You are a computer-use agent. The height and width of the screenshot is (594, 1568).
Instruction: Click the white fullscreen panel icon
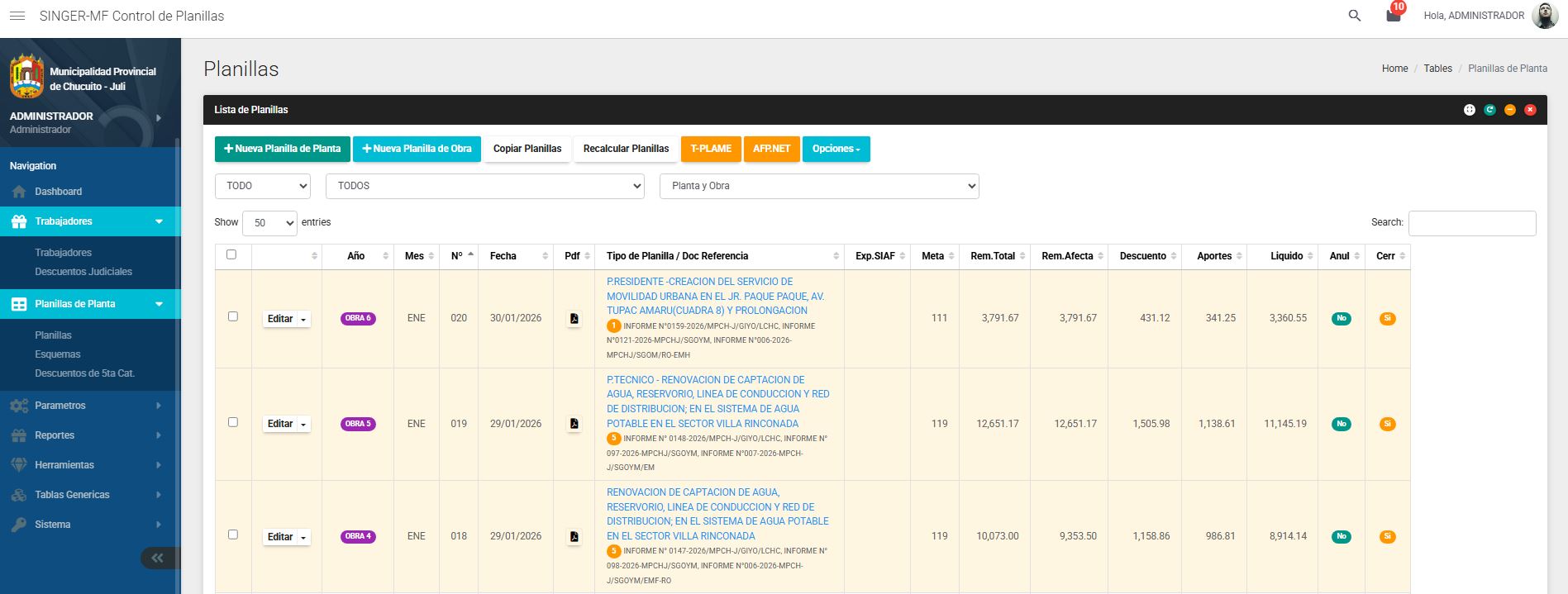click(x=1469, y=110)
